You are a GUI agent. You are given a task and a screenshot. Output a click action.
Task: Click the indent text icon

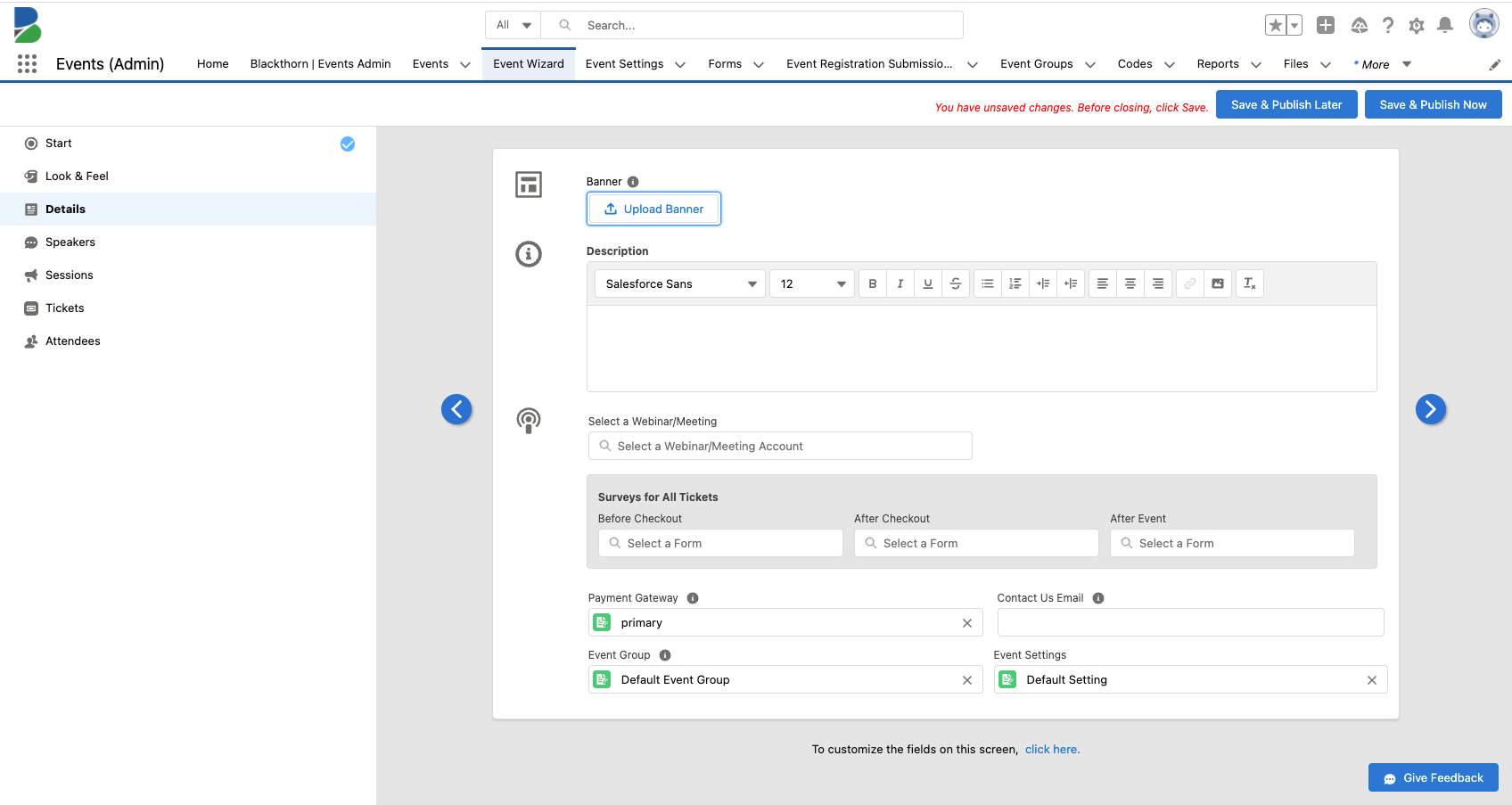(x=1043, y=283)
